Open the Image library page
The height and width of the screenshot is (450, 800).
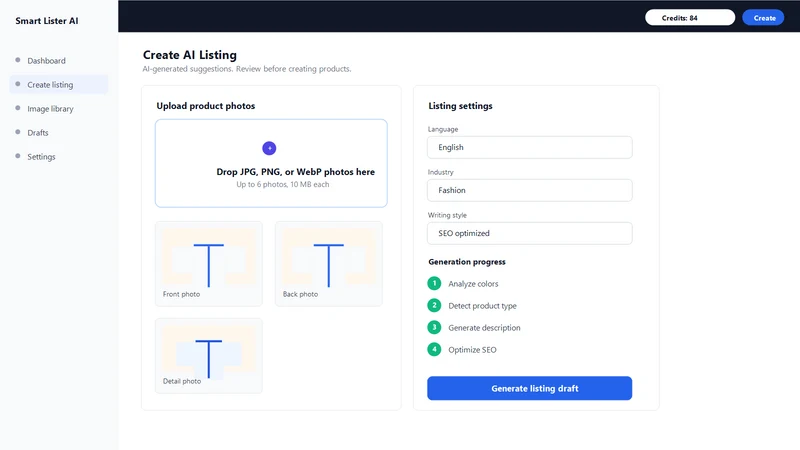point(58,109)
